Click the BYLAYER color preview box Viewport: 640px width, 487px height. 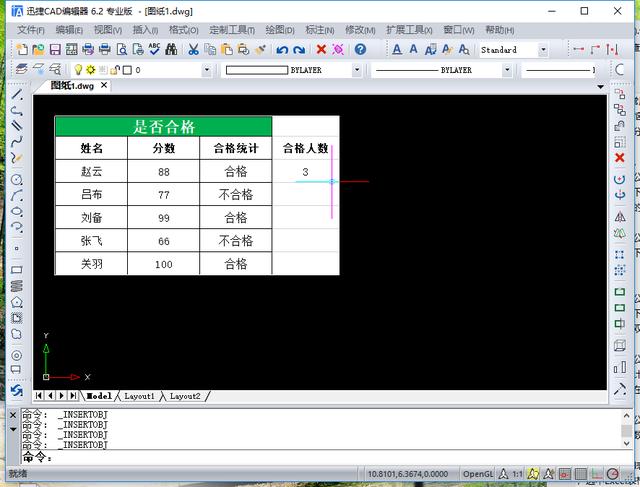pyautogui.click(x=257, y=70)
